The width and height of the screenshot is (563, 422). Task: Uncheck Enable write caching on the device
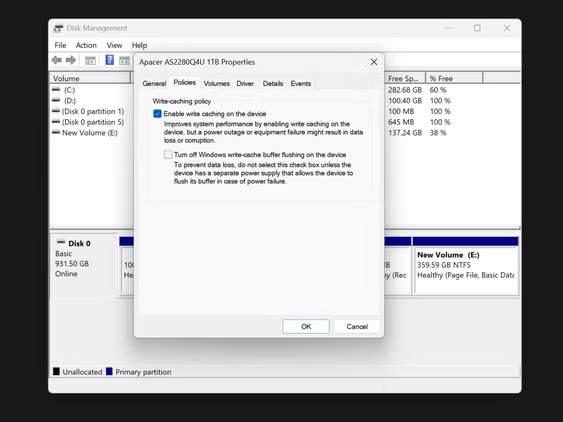(157, 114)
